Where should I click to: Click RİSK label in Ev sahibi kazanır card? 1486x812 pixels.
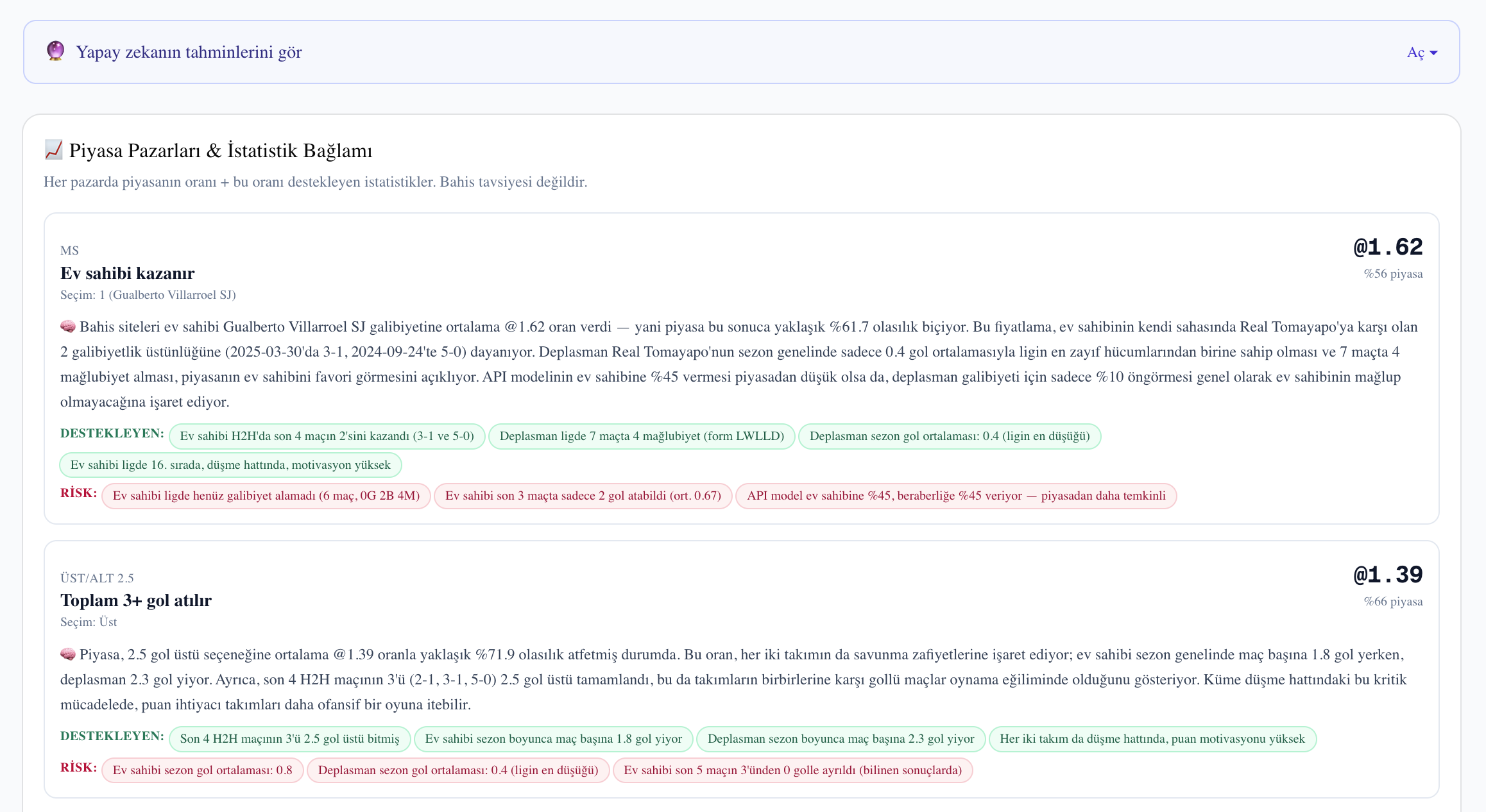[x=79, y=493]
